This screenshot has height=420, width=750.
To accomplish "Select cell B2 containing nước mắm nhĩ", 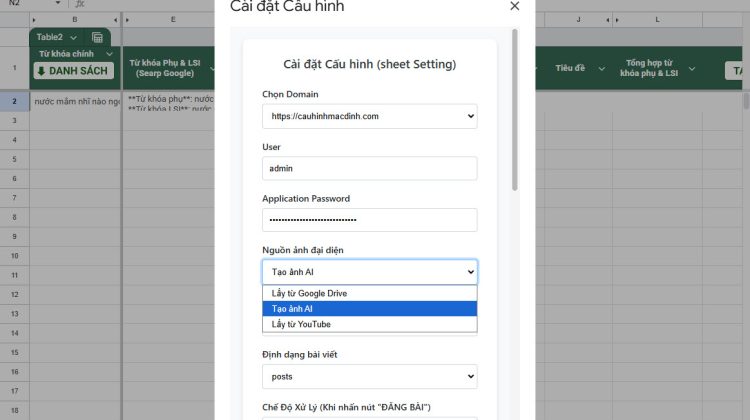I will point(74,102).
